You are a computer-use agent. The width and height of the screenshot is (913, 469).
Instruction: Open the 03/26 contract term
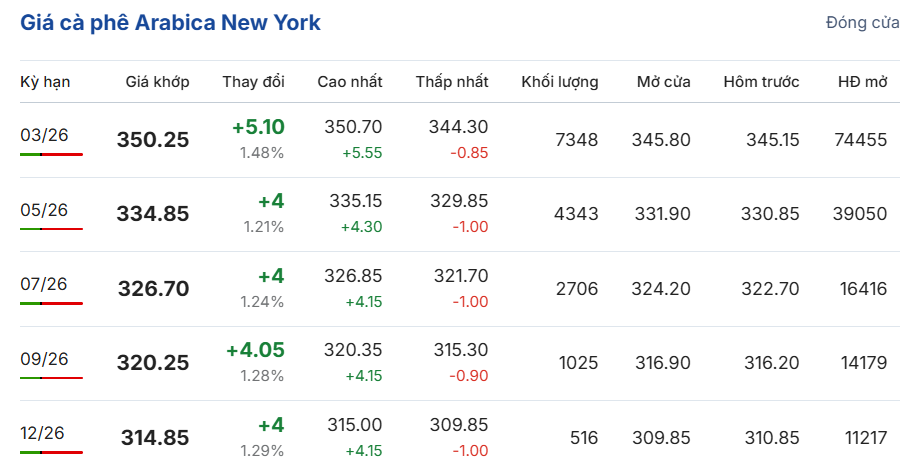click(44, 135)
